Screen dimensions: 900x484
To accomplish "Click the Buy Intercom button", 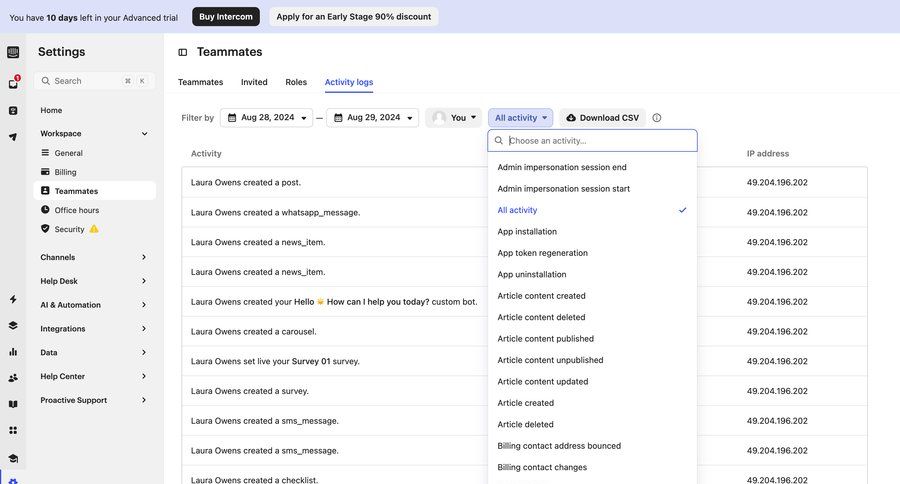I will coord(226,17).
